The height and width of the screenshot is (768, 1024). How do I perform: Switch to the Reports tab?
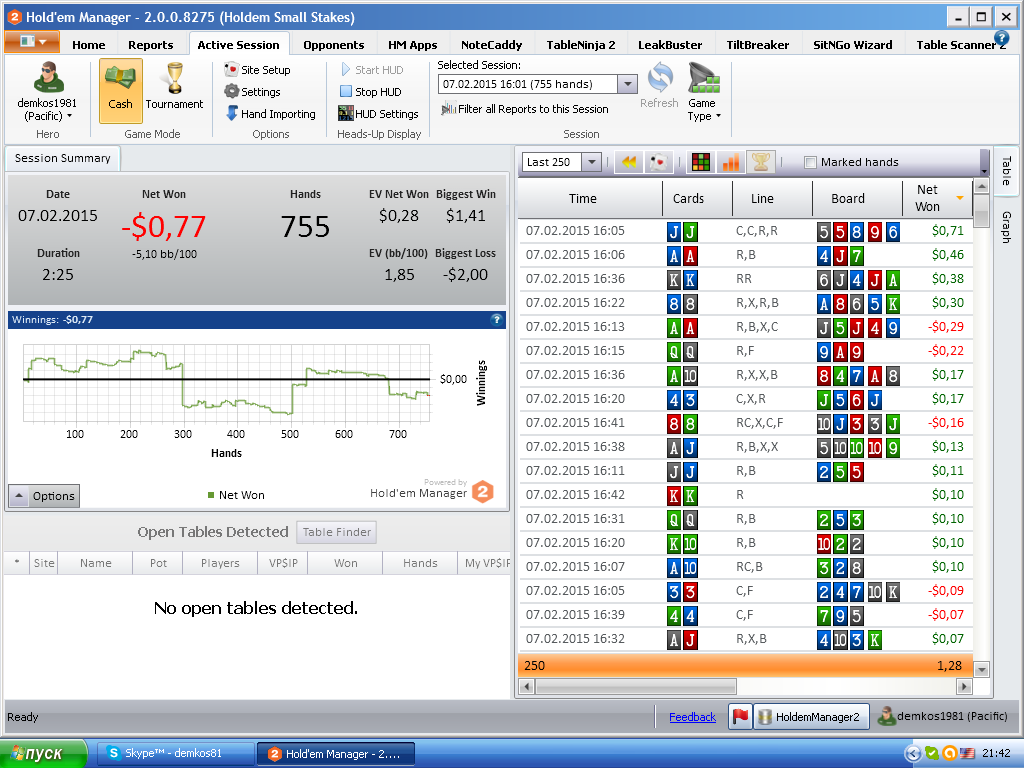click(151, 45)
